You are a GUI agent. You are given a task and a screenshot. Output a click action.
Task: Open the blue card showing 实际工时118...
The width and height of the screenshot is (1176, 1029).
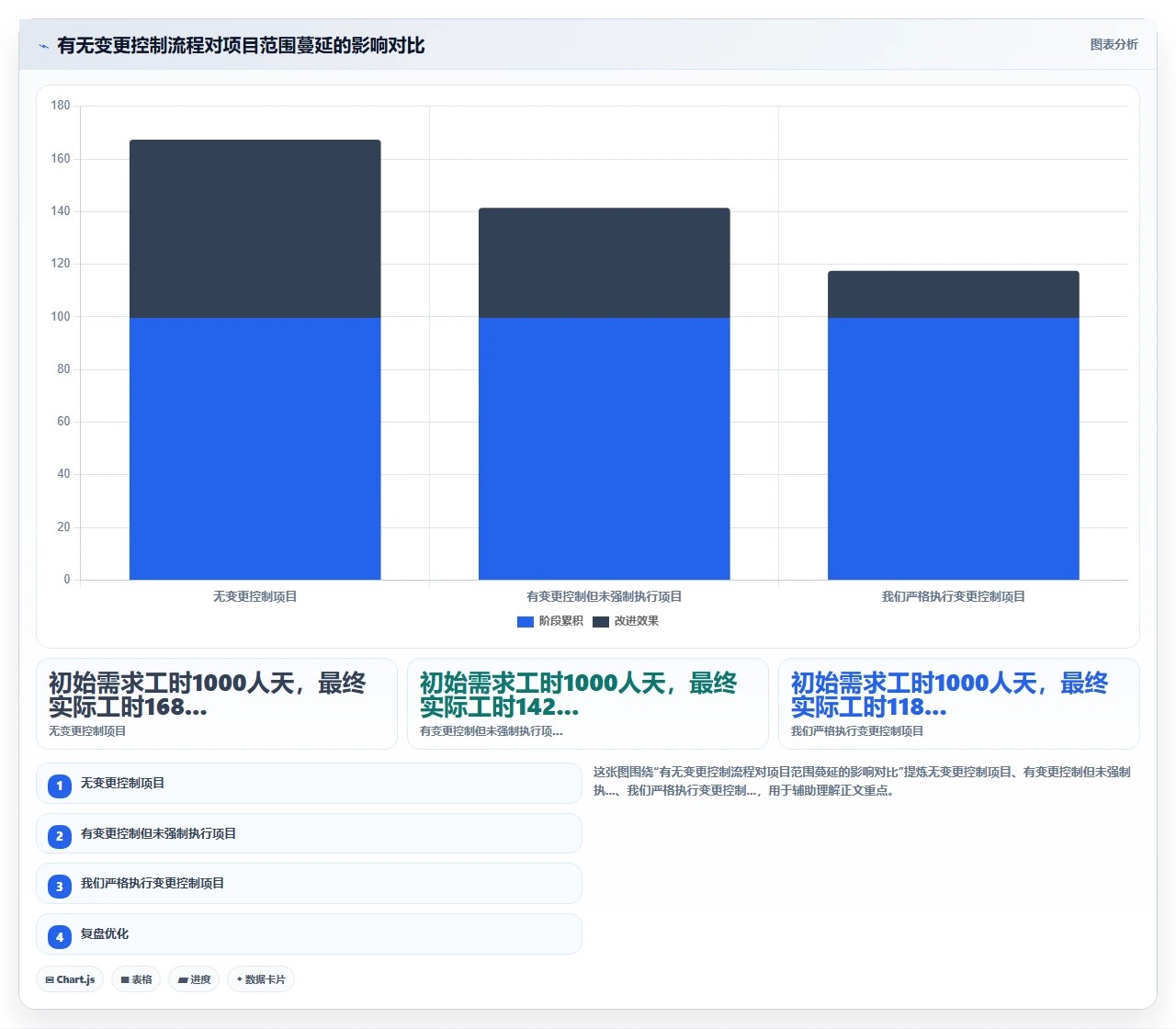[959, 704]
